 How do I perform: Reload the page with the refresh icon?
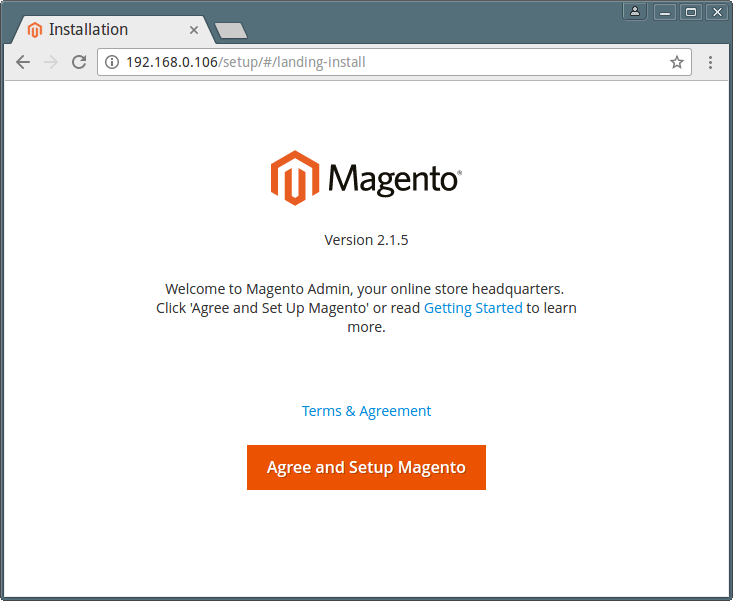pyautogui.click(x=79, y=62)
